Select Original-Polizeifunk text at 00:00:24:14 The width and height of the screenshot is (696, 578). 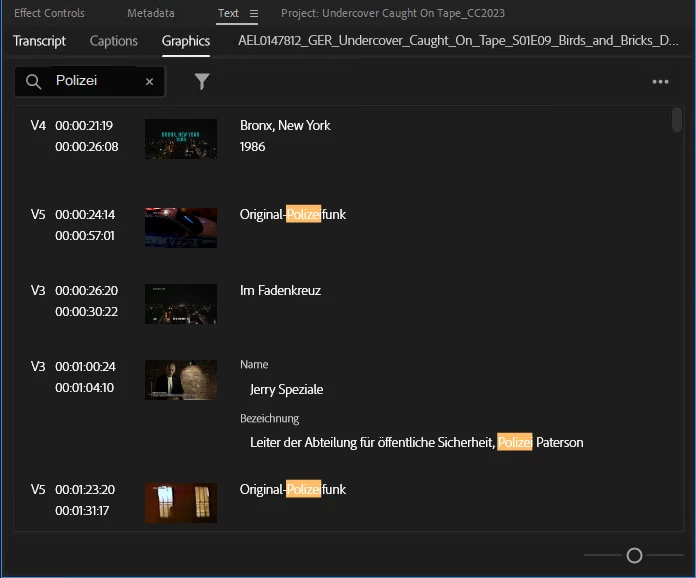tap(293, 214)
